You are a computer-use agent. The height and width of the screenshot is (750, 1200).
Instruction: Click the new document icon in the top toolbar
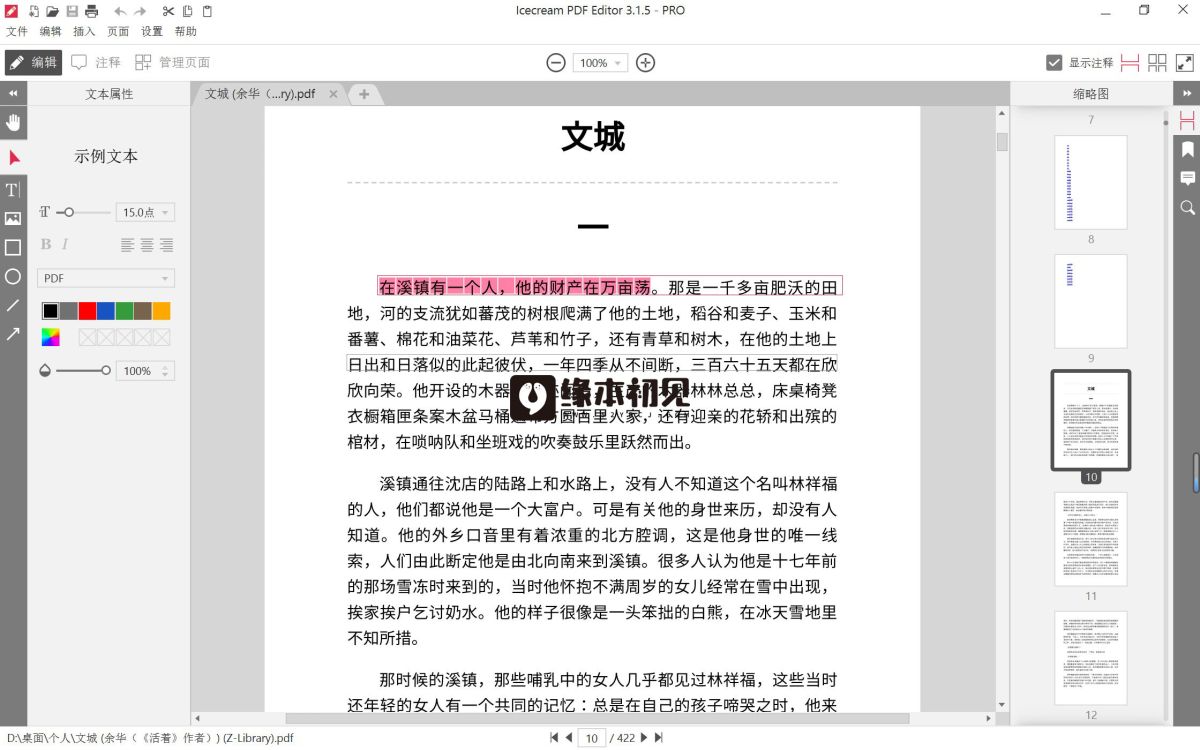point(34,11)
